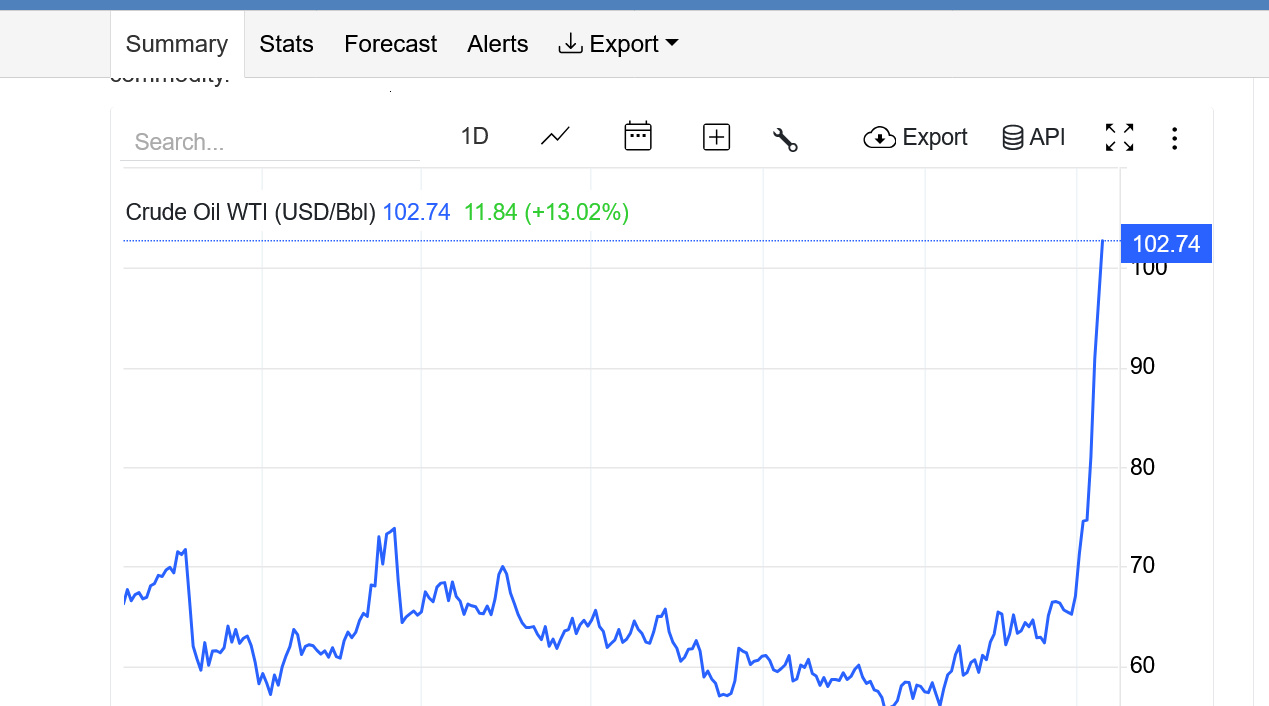Open the Stats tab
1269x706 pixels.
click(286, 44)
